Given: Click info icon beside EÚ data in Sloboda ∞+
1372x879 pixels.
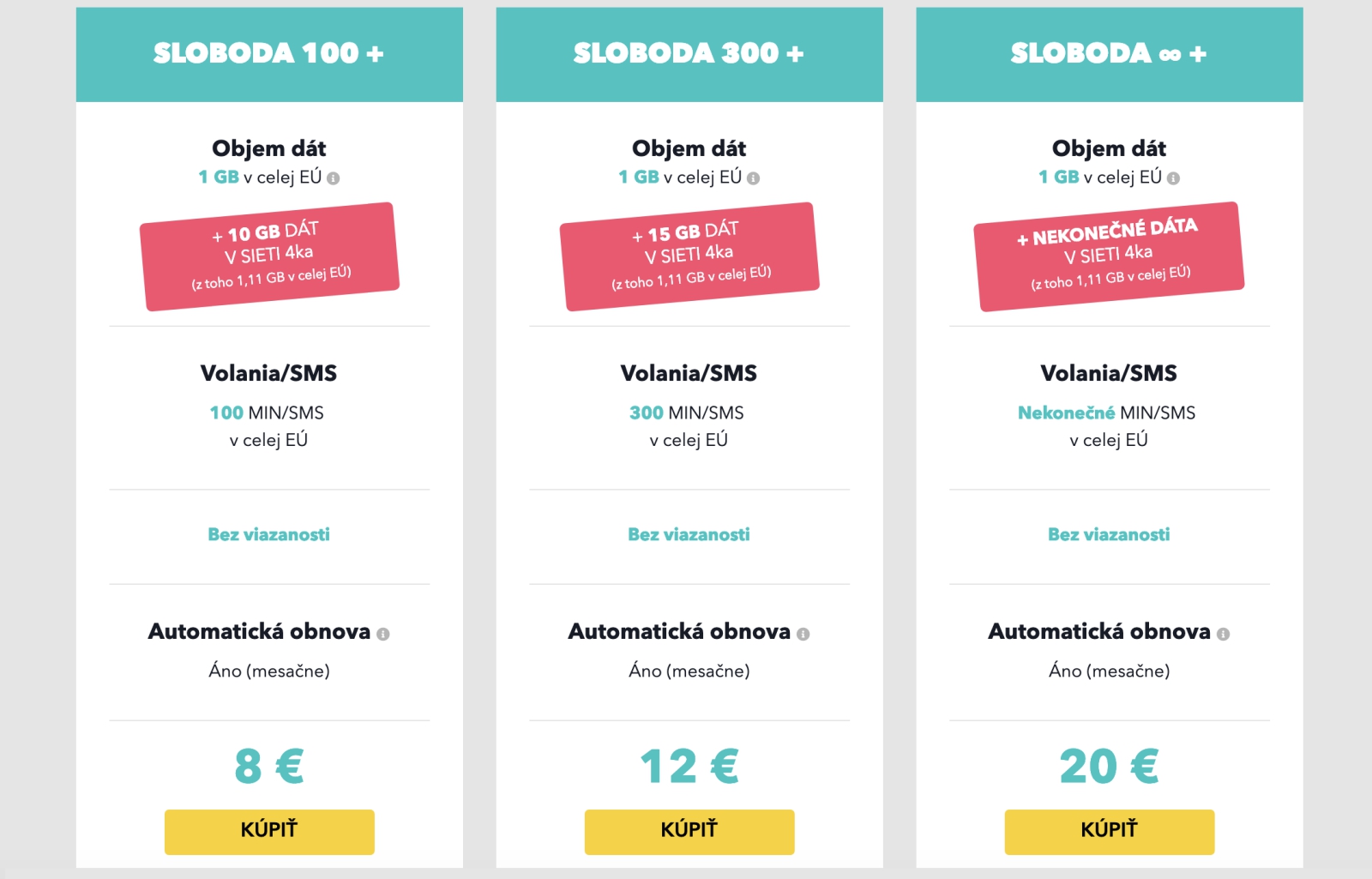Looking at the screenshot, I should (x=1174, y=178).
